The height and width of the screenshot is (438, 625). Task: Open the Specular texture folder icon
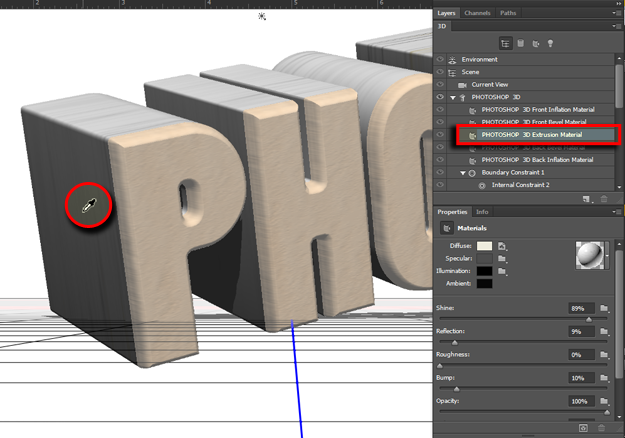pos(503,258)
